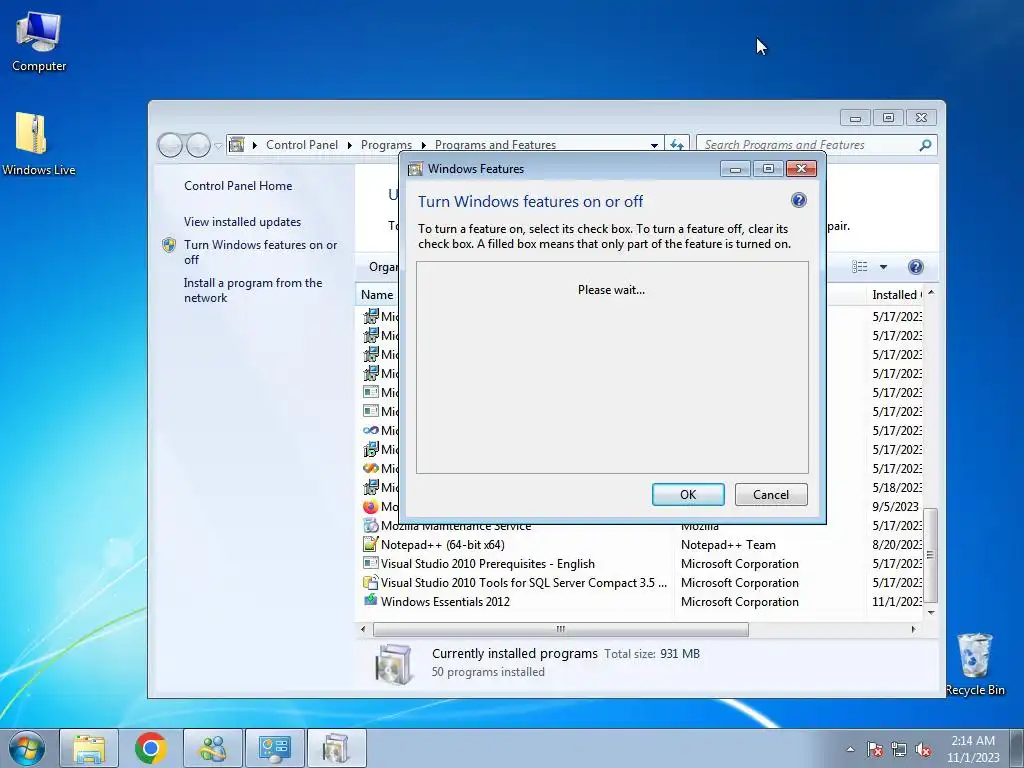Open the Recycle Bin desktop icon
1024x768 pixels.
tap(975, 664)
